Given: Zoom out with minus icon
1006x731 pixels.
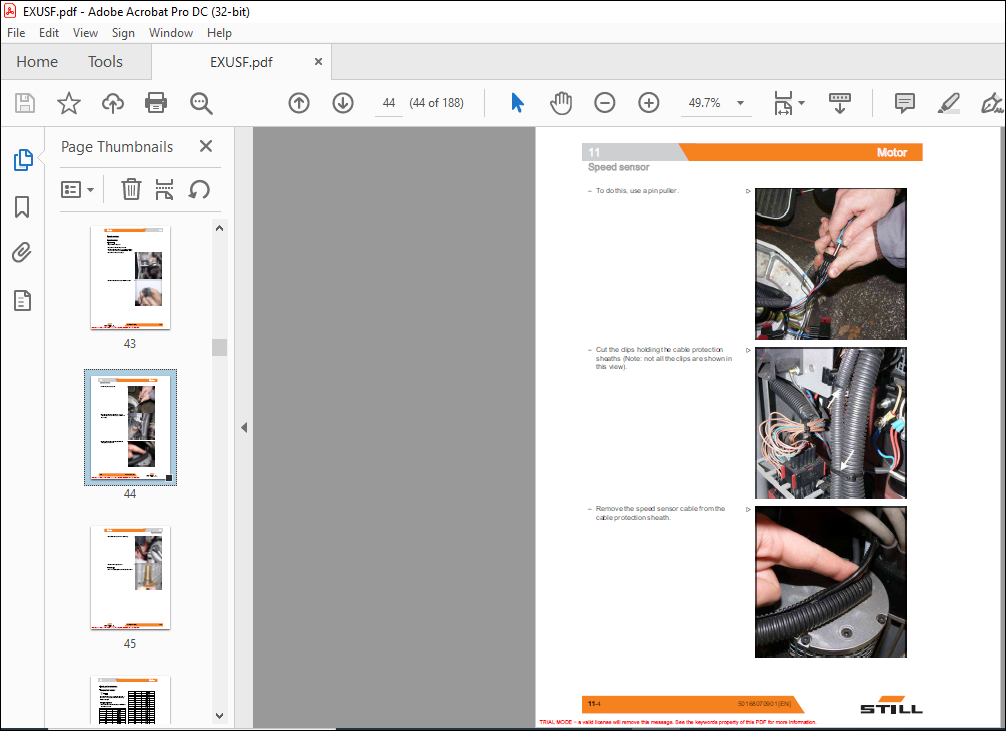Looking at the screenshot, I should (604, 103).
